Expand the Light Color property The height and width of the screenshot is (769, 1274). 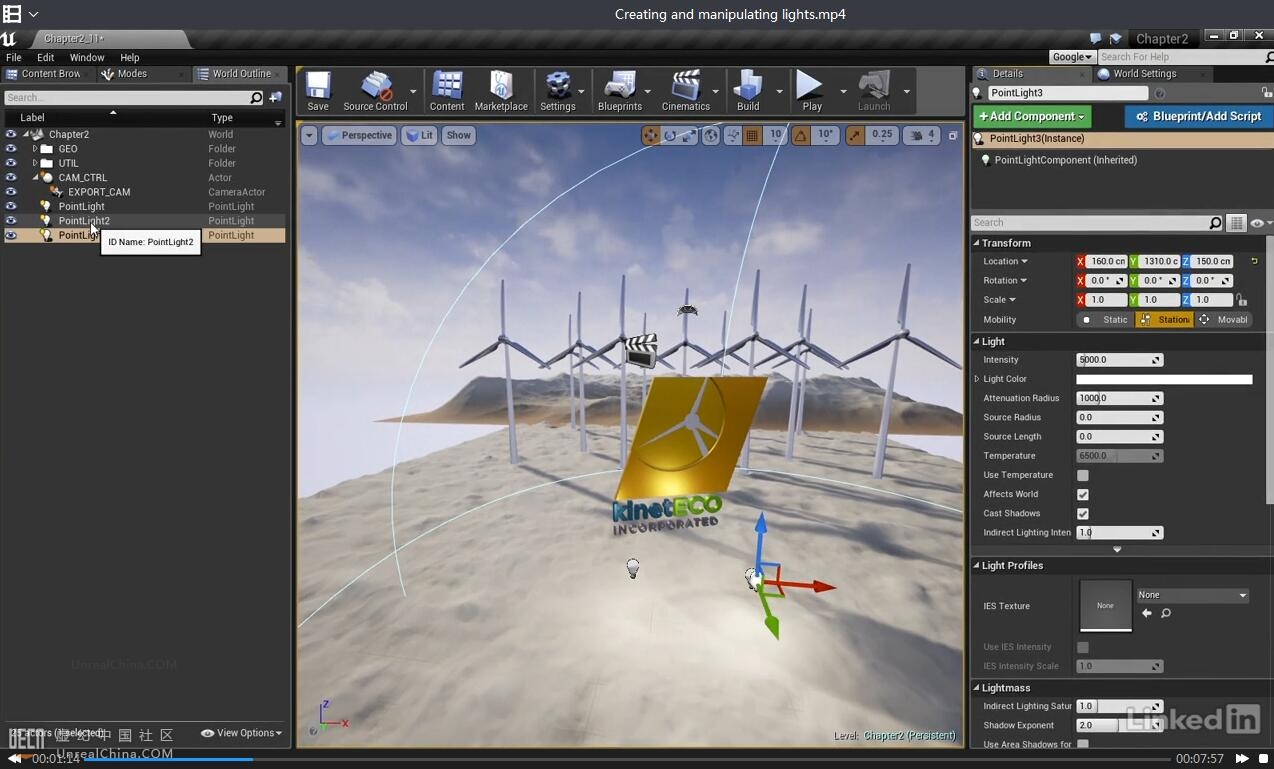[977, 379]
